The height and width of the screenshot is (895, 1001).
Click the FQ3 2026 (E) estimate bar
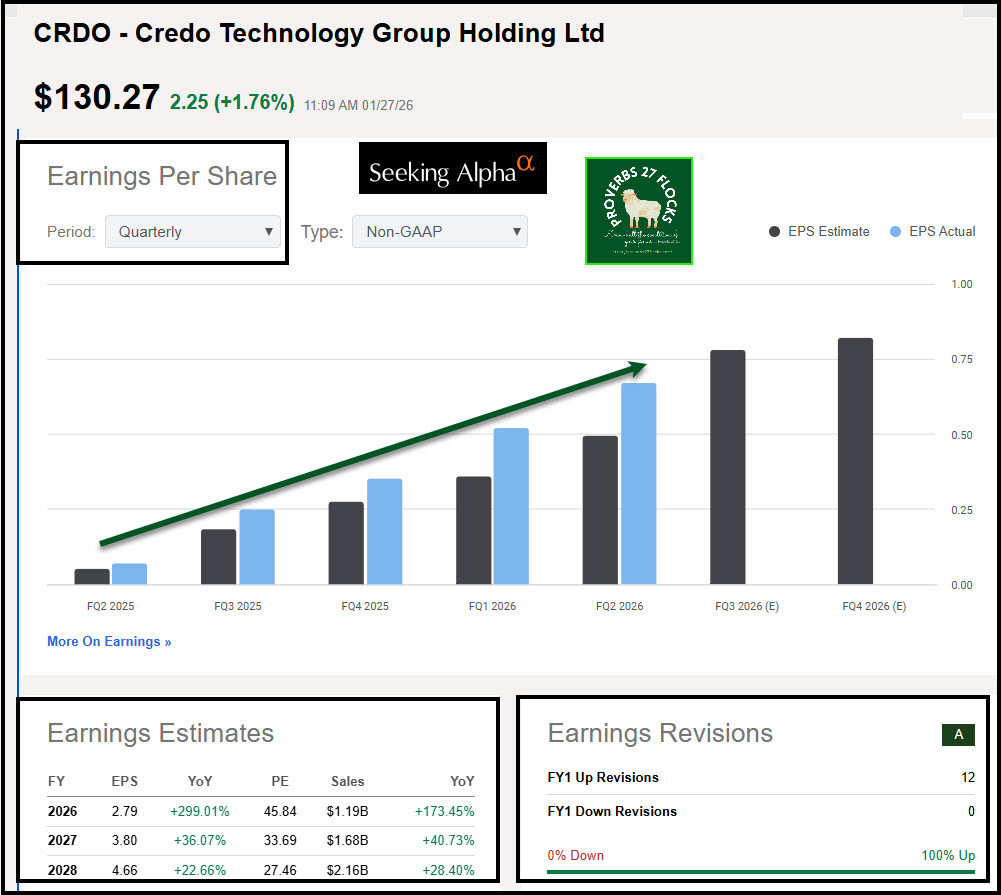coord(727,467)
